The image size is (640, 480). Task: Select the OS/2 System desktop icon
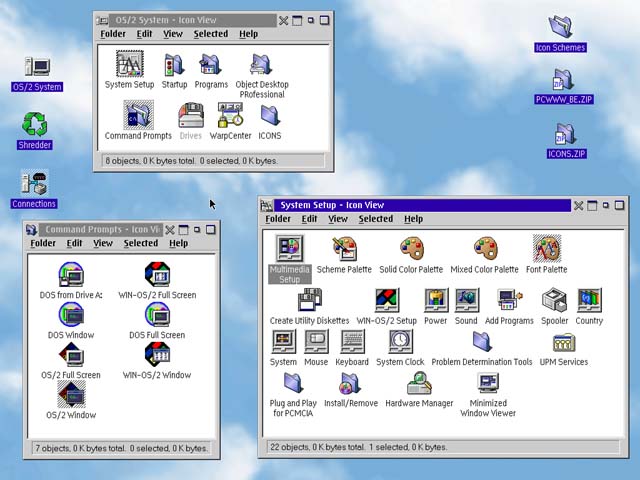tap(37, 67)
